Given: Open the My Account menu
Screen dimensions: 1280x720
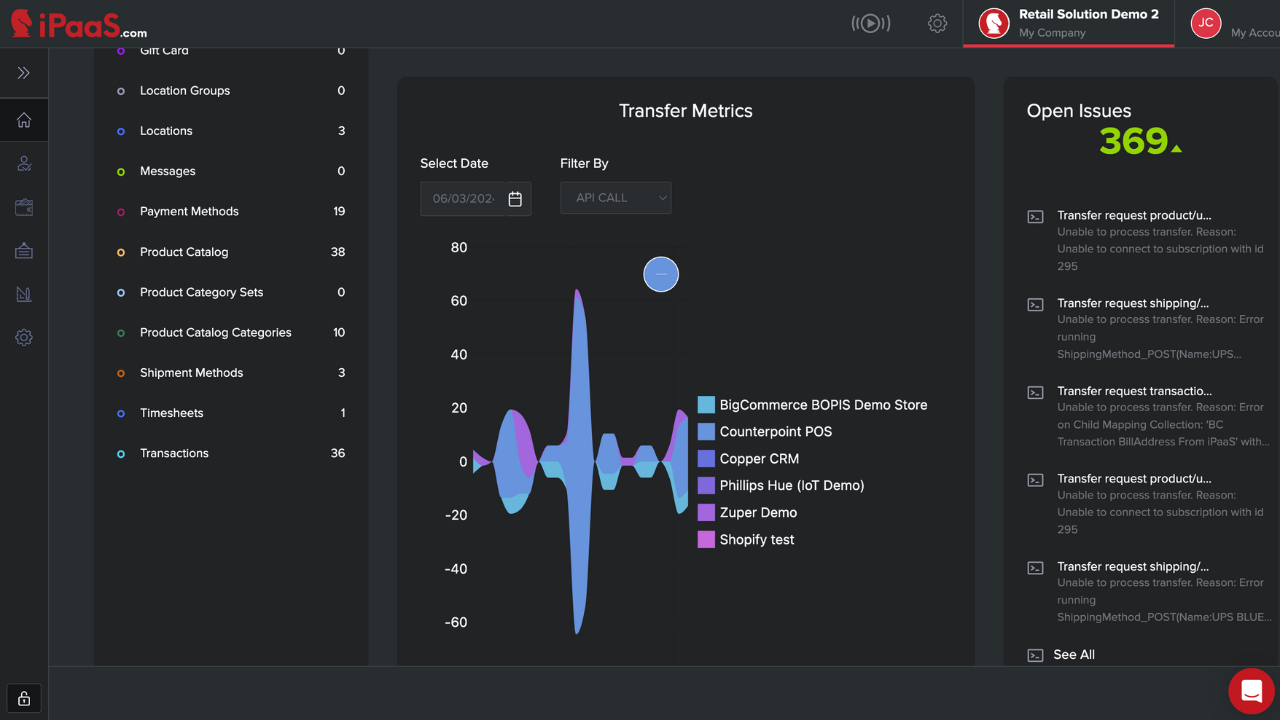Looking at the screenshot, I should click(x=1255, y=33).
